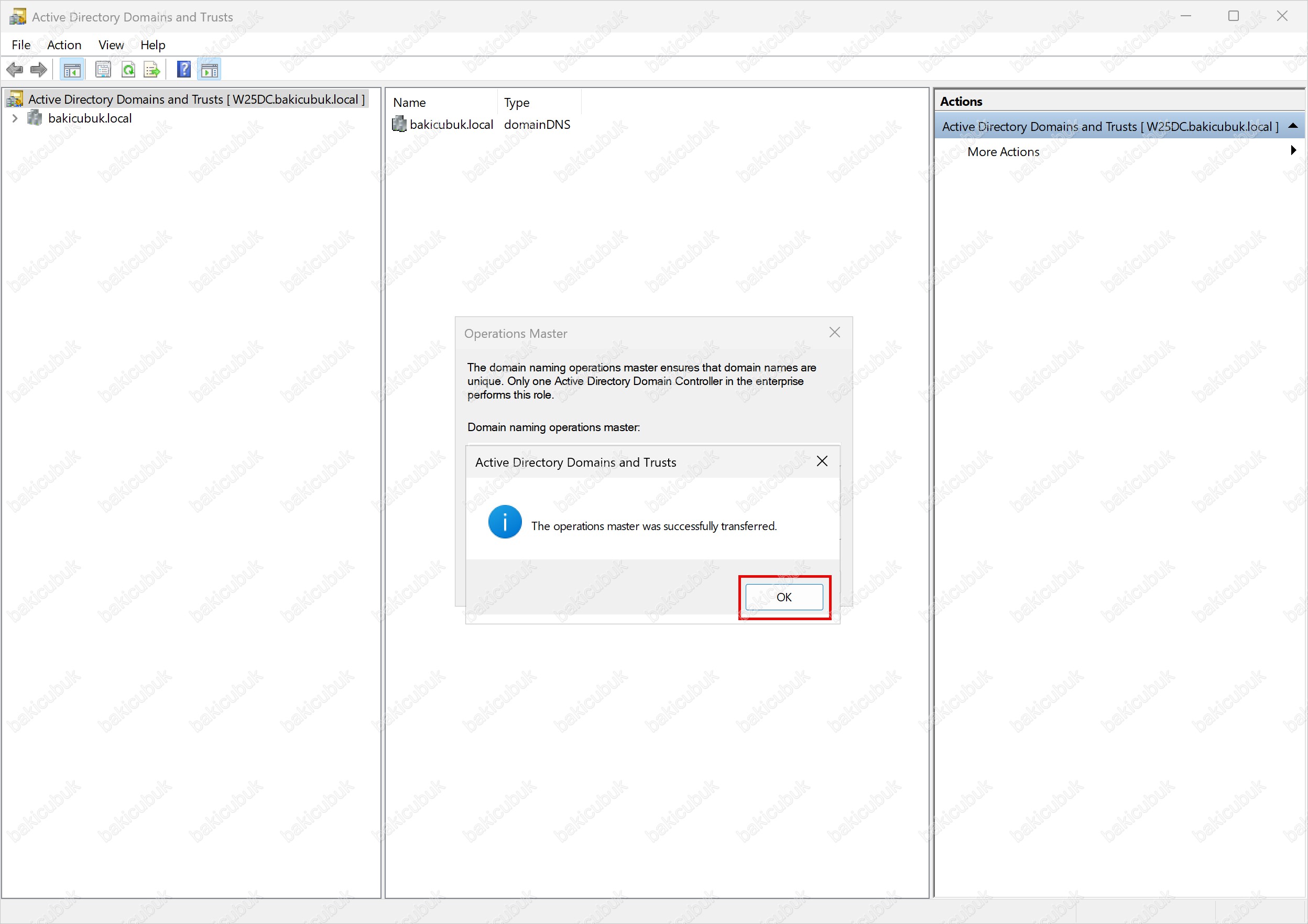Close the main MMC window
Screen dimensions: 1308x924
click(x=1282, y=16)
